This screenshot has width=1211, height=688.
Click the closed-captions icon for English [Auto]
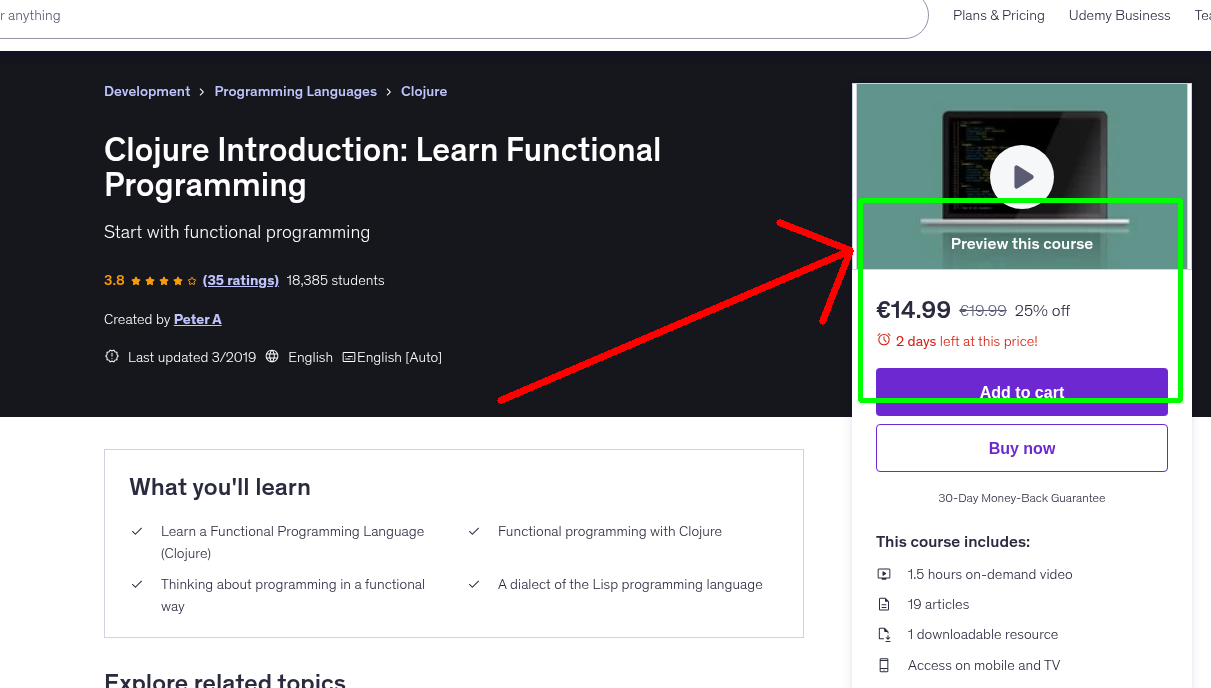(x=348, y=357)
